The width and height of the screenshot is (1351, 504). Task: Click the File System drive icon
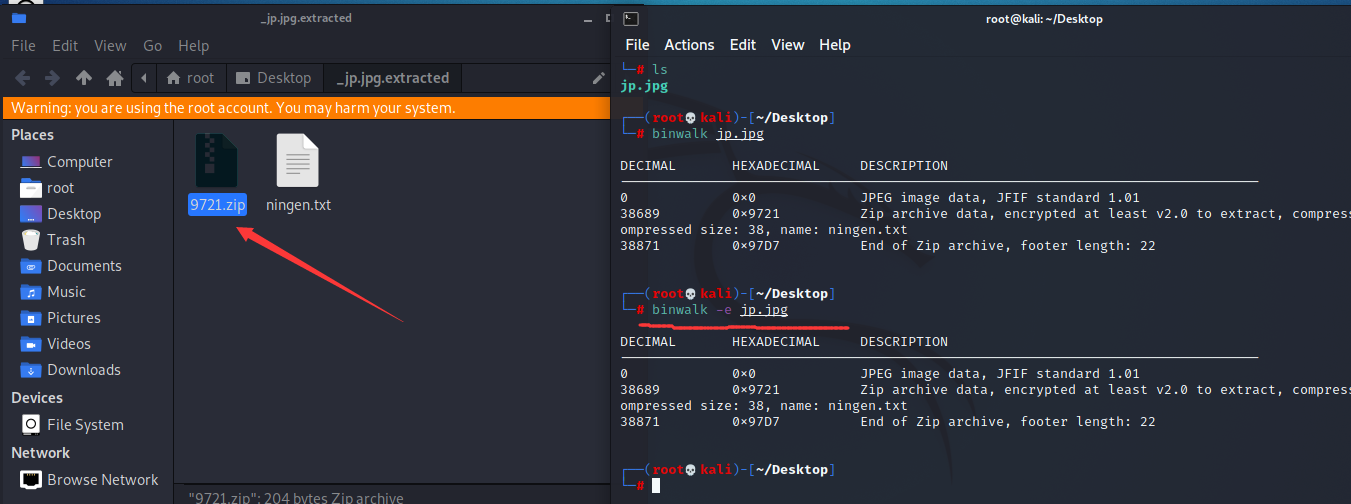pyautogui.click(x=31, y=425)
